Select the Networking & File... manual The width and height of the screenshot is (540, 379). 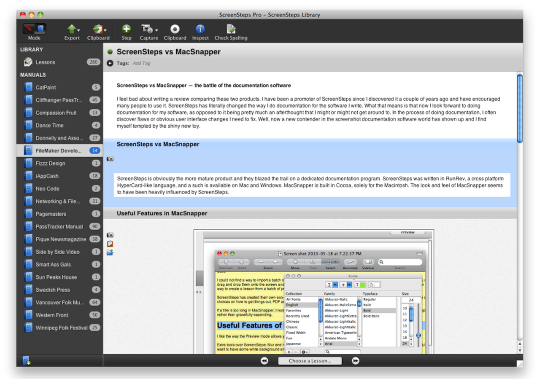click(59, 201)
